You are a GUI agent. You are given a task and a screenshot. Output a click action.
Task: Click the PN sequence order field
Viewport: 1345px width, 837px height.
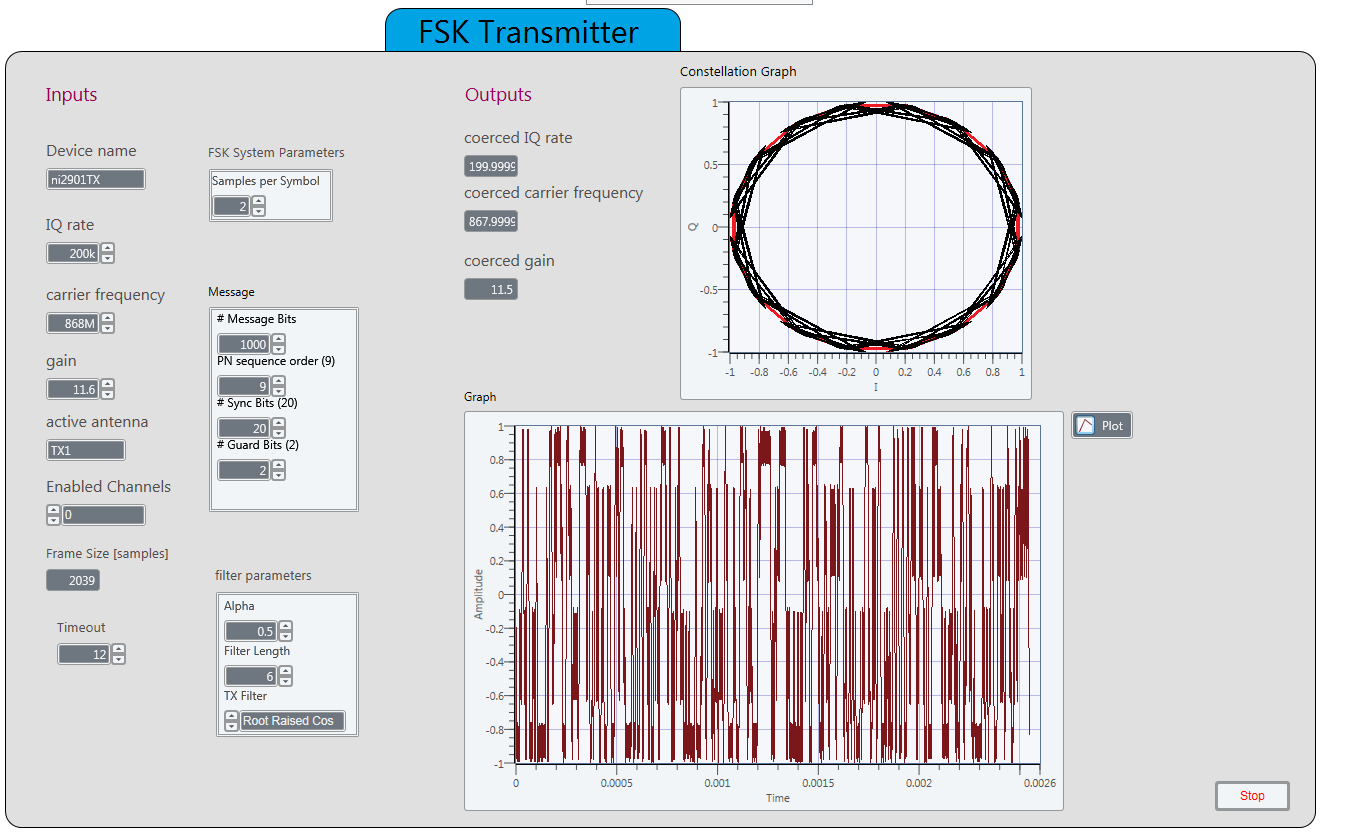243,386
